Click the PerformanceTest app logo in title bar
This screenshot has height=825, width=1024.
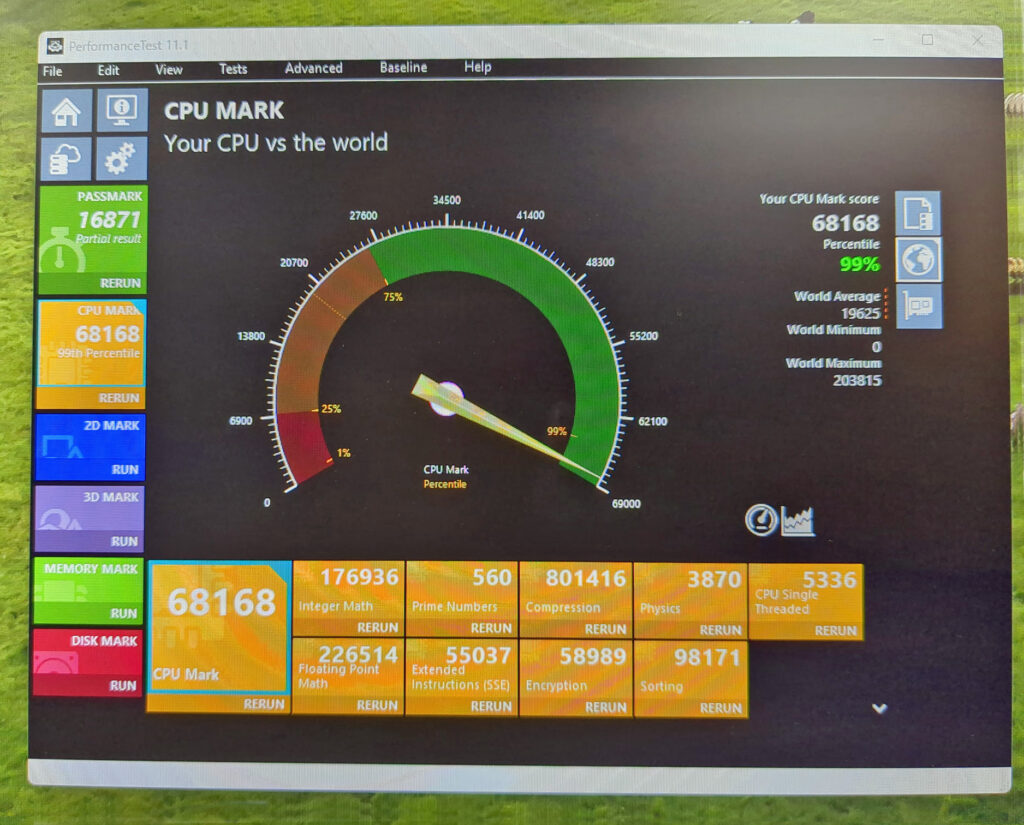tap(55, 46)
